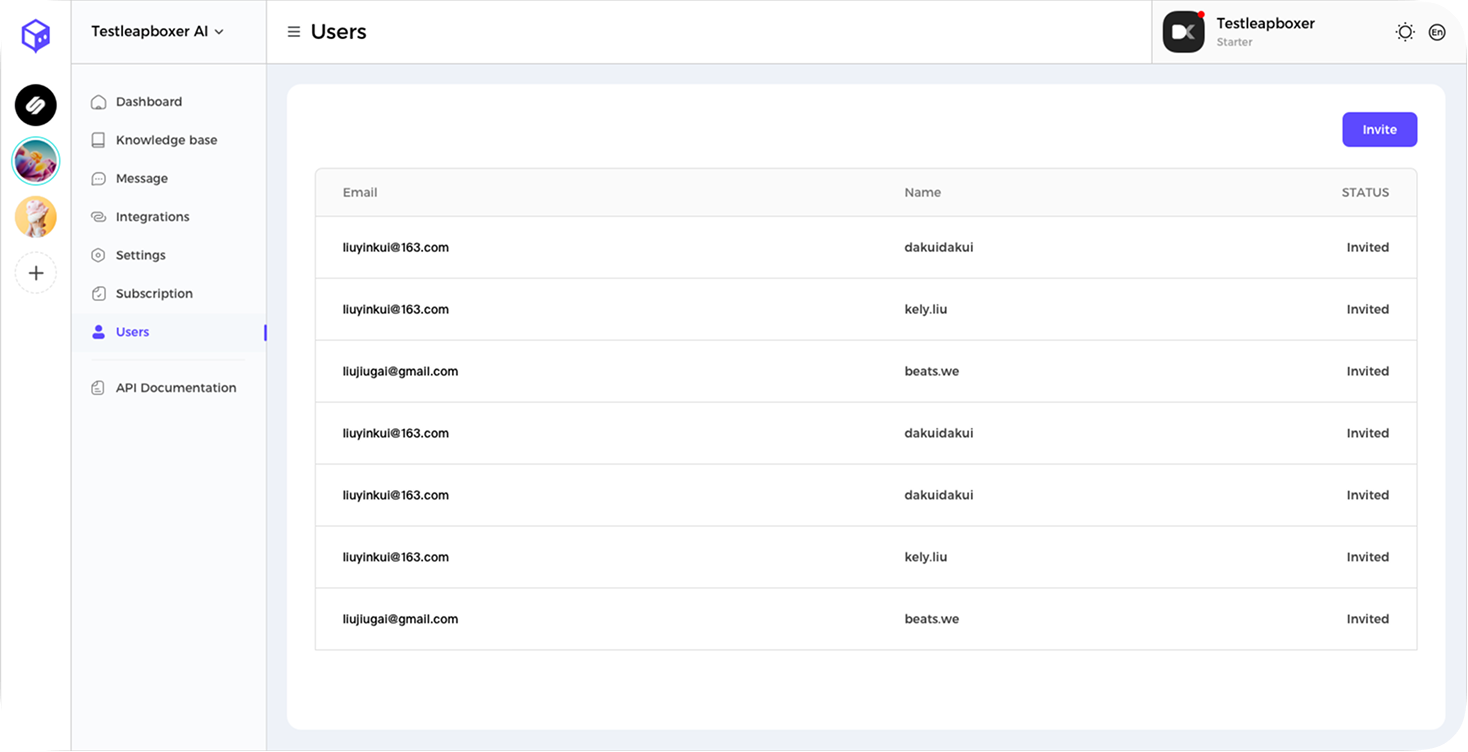Select the statue avatar workspace

[x=36, y=217]
